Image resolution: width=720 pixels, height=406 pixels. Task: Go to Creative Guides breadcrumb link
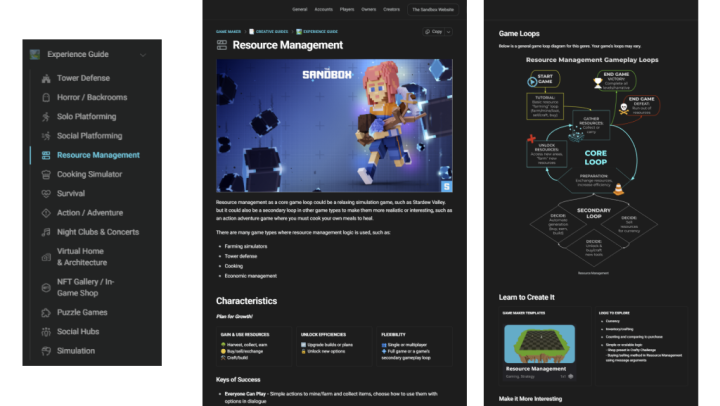point(272,32)
